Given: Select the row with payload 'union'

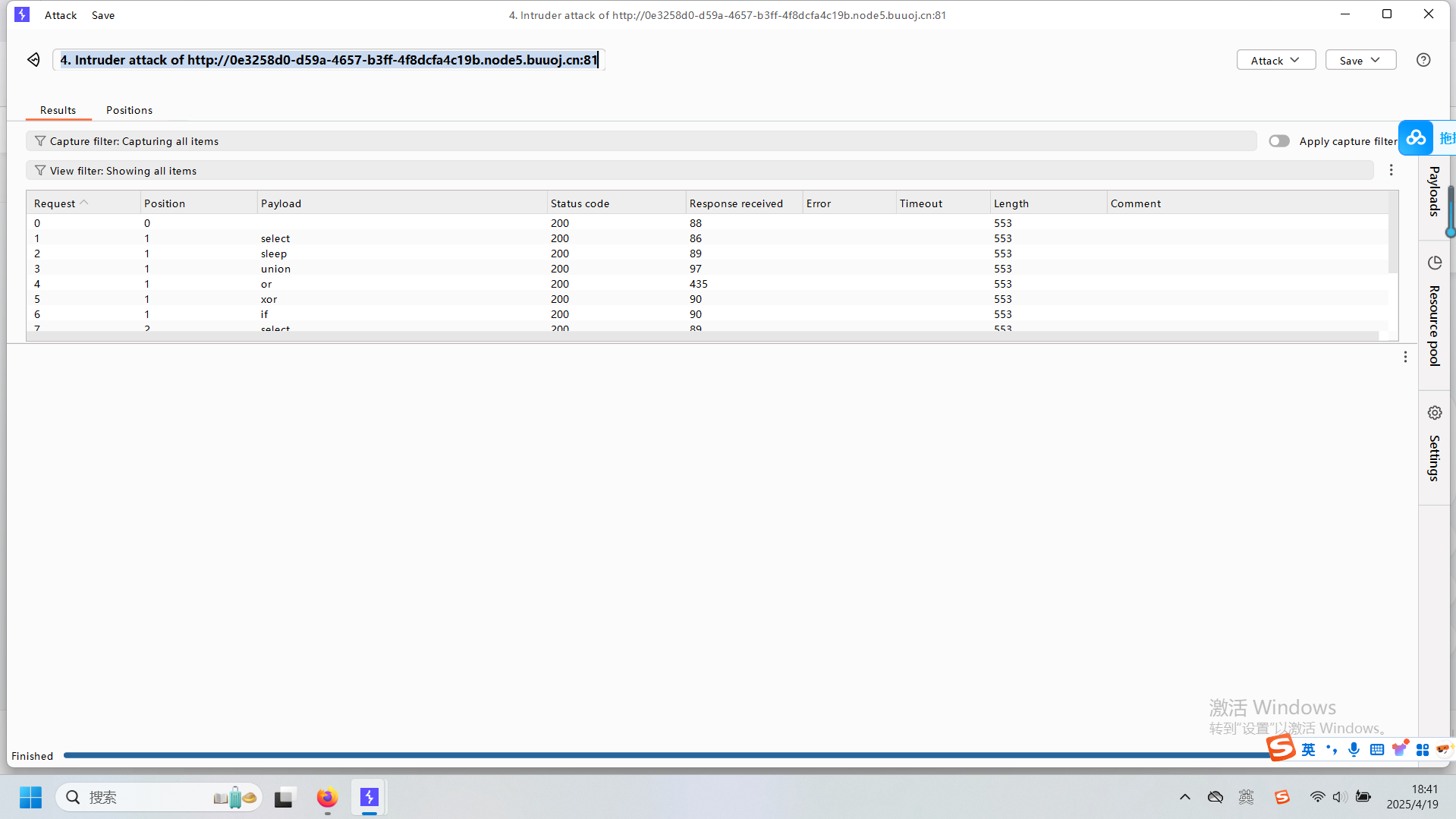Looking at the screenshot, I should [x=707, y=269].
